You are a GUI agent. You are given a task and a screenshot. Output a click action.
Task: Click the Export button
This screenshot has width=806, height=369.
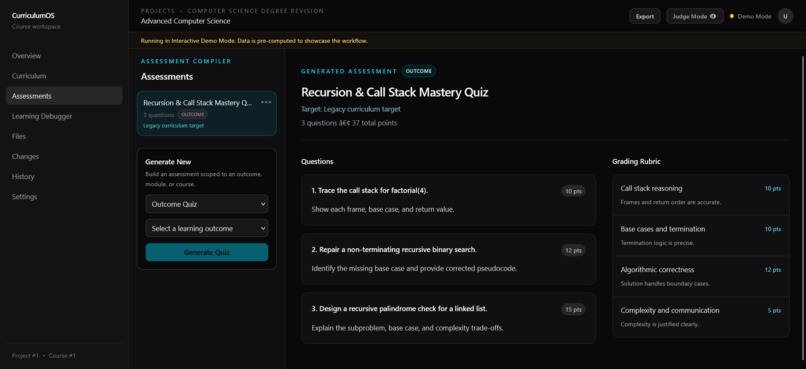[x=645, y=16]
